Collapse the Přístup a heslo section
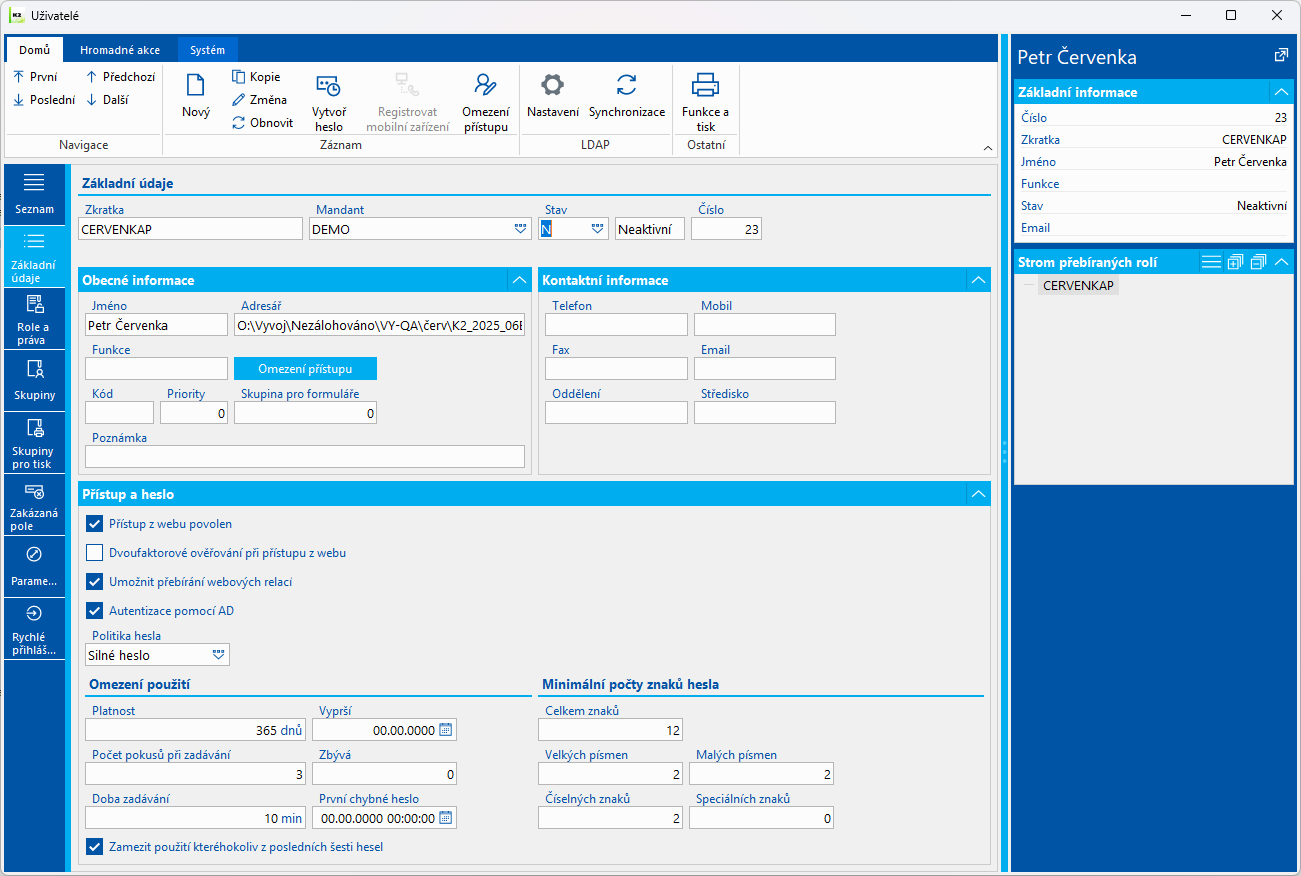This screenshot has height=876, width=1301. (978, 494)
